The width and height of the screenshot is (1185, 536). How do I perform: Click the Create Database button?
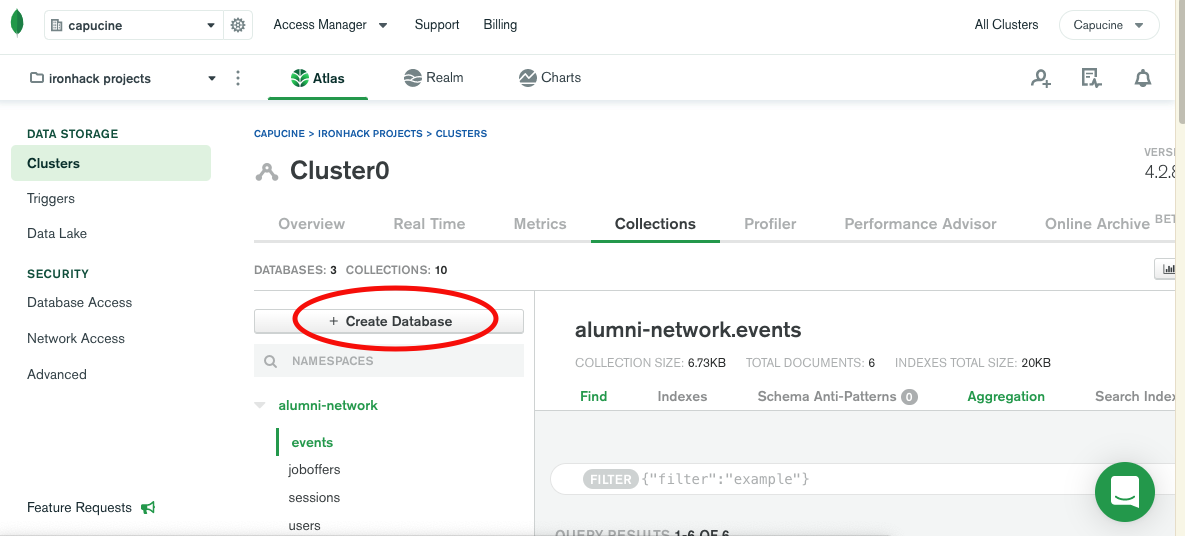point(389,321)
